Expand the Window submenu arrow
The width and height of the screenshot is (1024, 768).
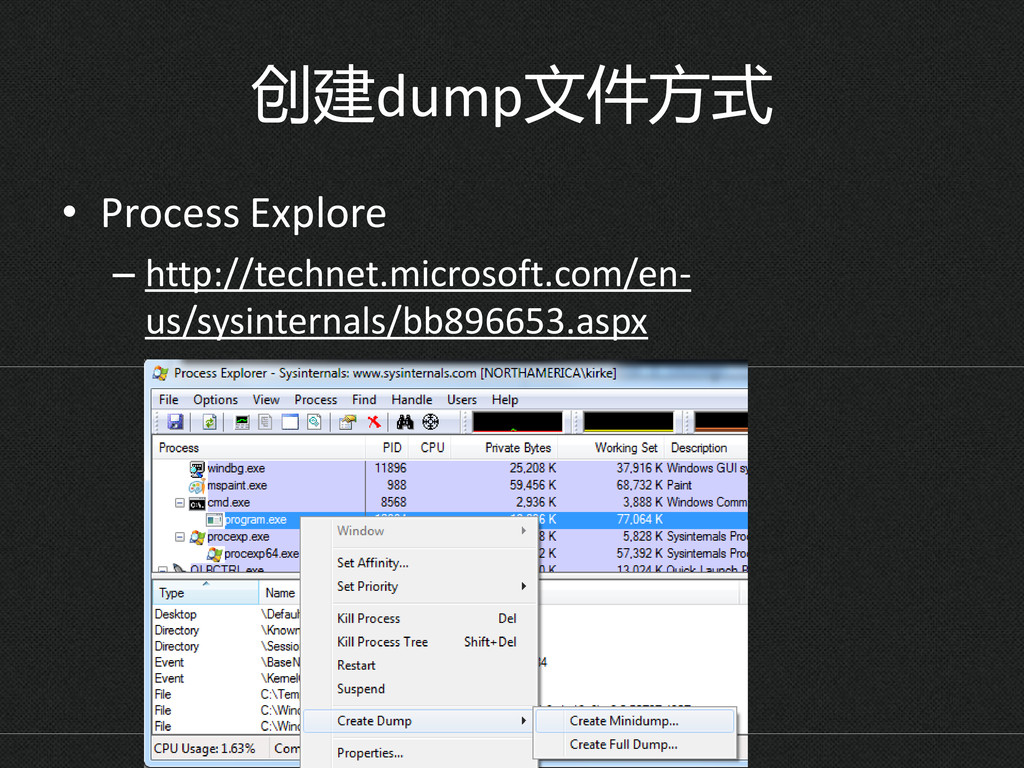click(x=524, y=531)
